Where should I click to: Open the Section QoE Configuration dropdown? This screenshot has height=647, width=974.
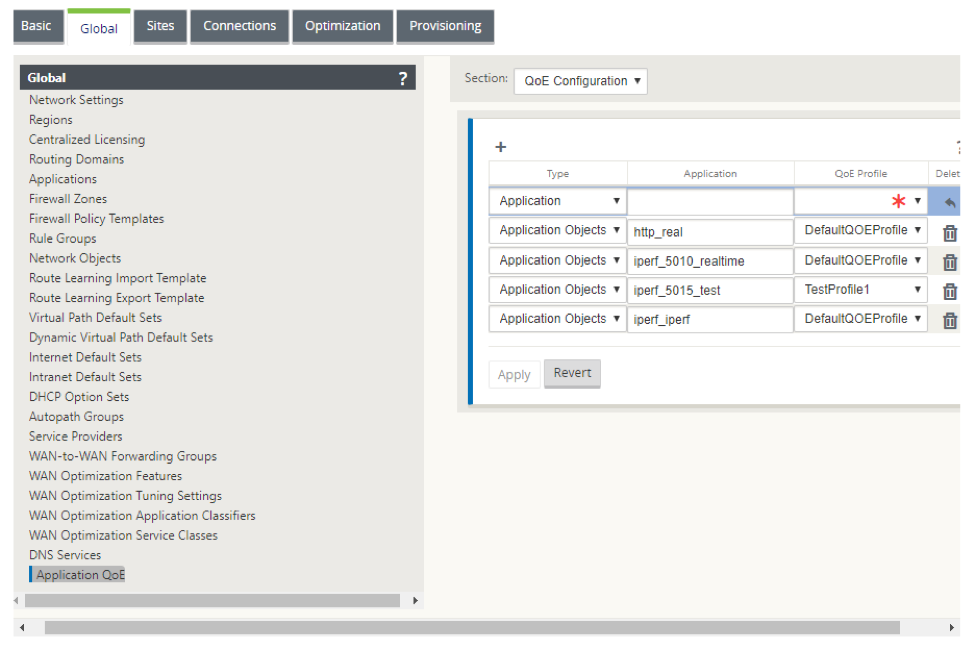coord(581,81)
